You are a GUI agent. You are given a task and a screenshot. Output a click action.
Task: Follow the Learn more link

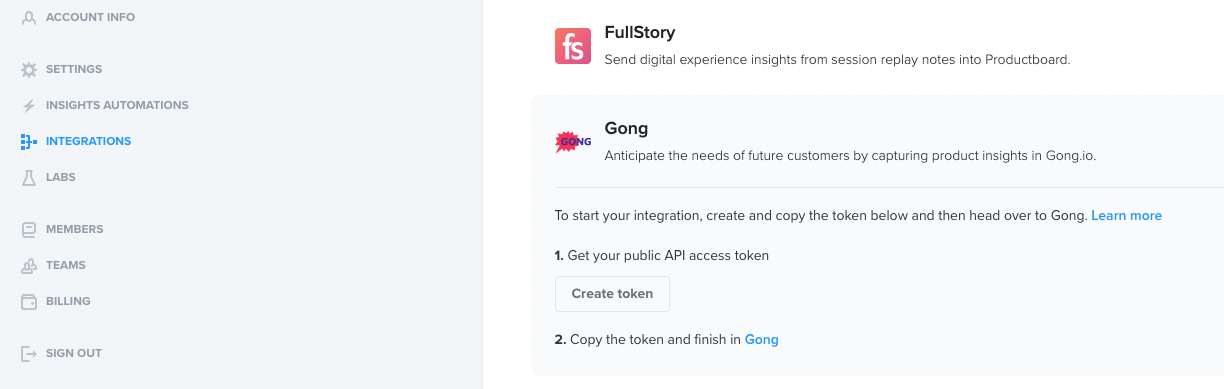point(1126,215)
